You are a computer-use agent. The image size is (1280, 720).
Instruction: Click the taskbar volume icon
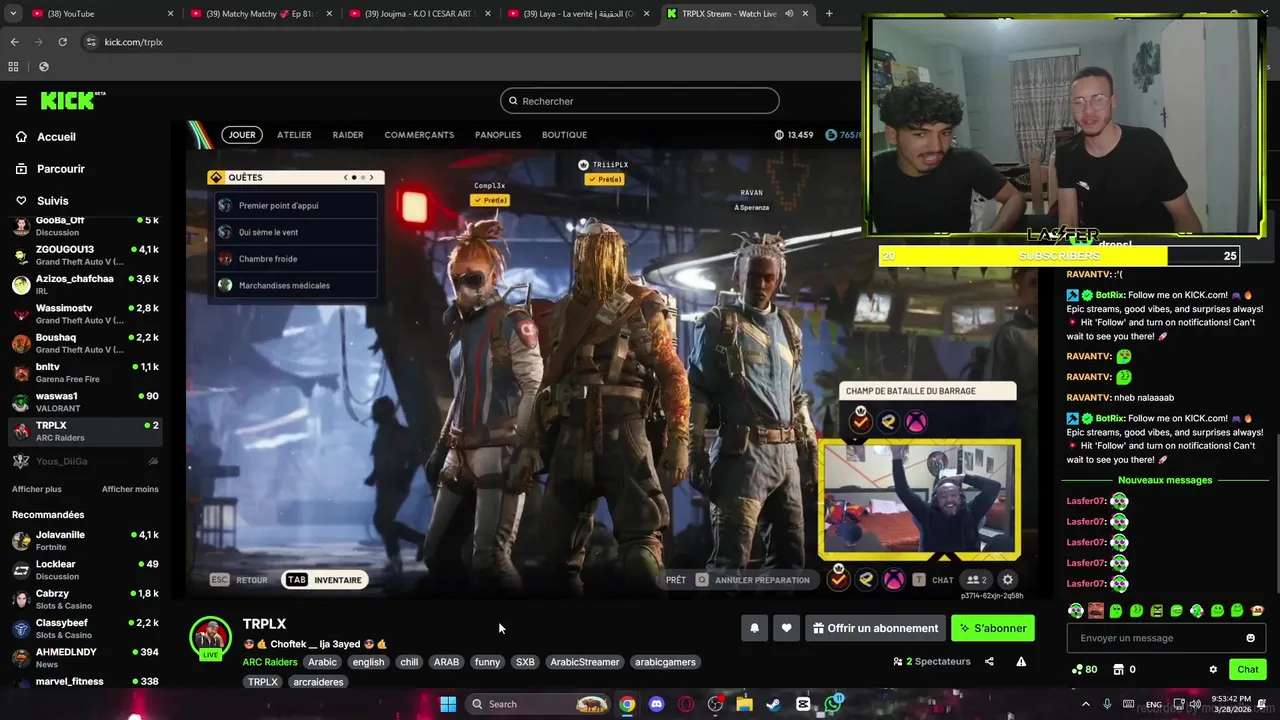(x=1194, y=704)
